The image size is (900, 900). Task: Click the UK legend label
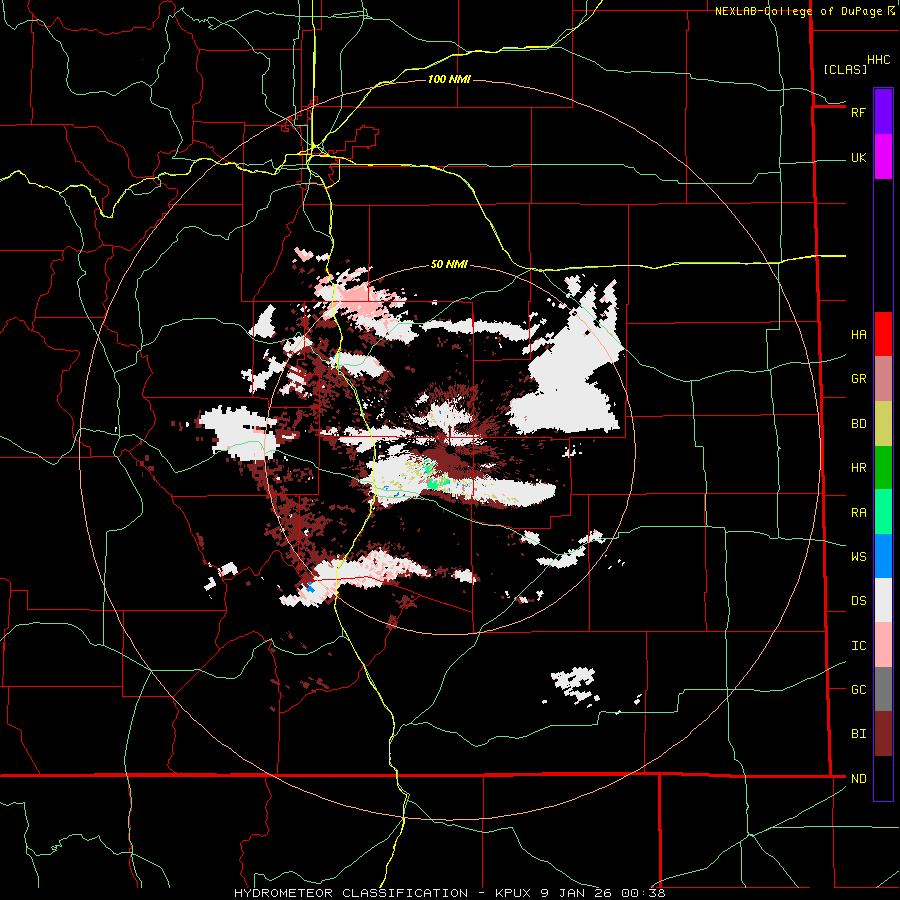[858, 157]
